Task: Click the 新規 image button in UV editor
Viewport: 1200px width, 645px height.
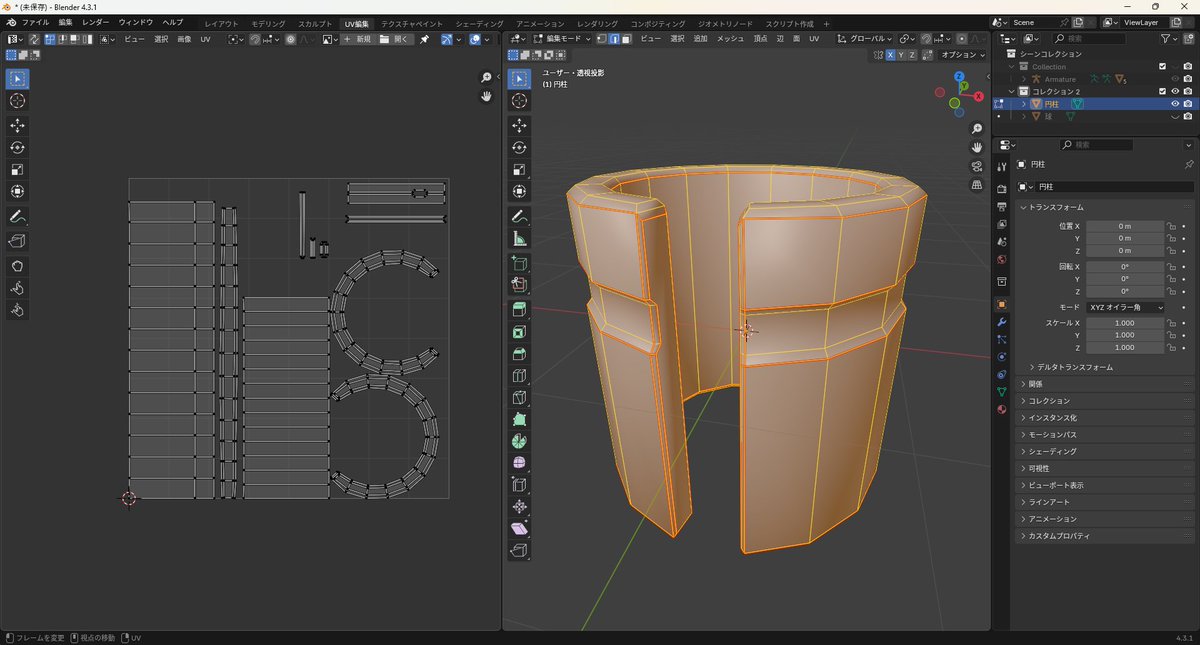Action: click(357, 39)
